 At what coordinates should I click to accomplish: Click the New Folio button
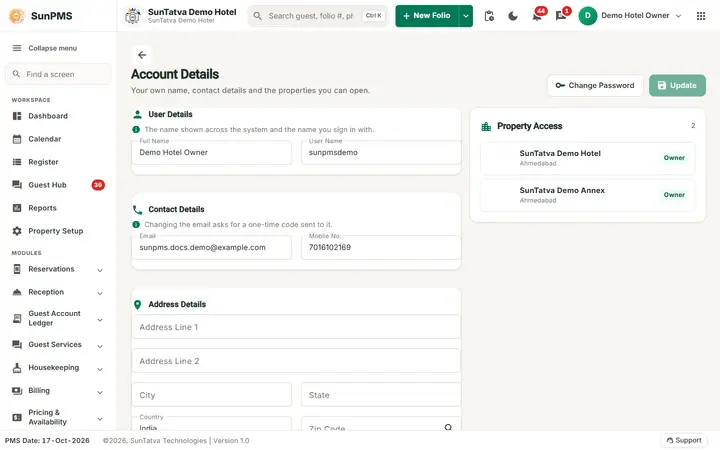click(427, 16)
